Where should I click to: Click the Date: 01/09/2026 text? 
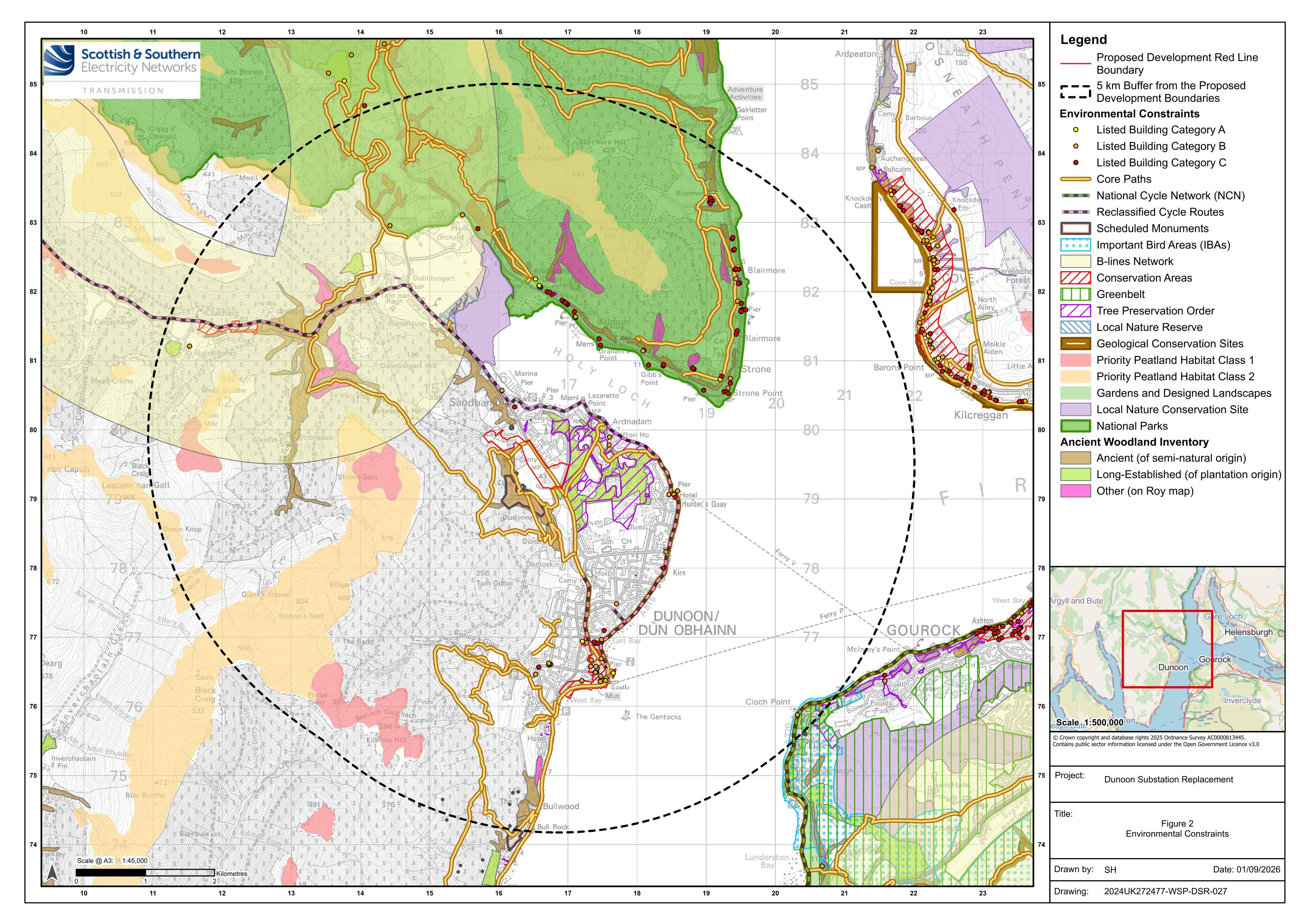pos(1246,870)
